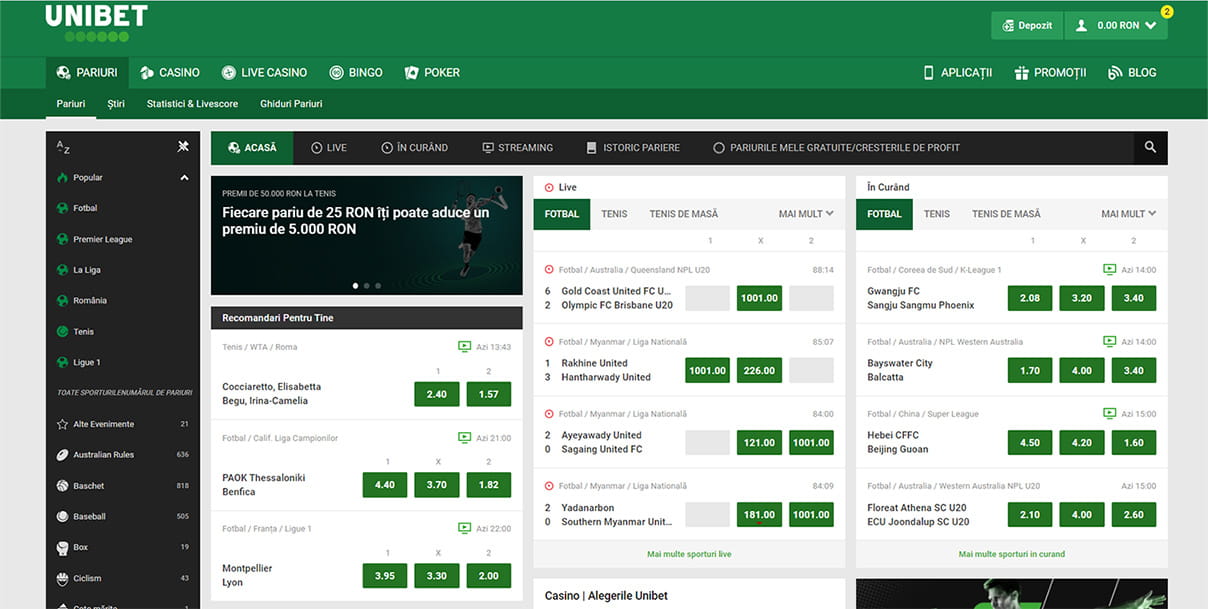Screen dimensions: 1208x609
Task: Click the Tenis ball icon in sidebar
Action: [x=63, y=331]
